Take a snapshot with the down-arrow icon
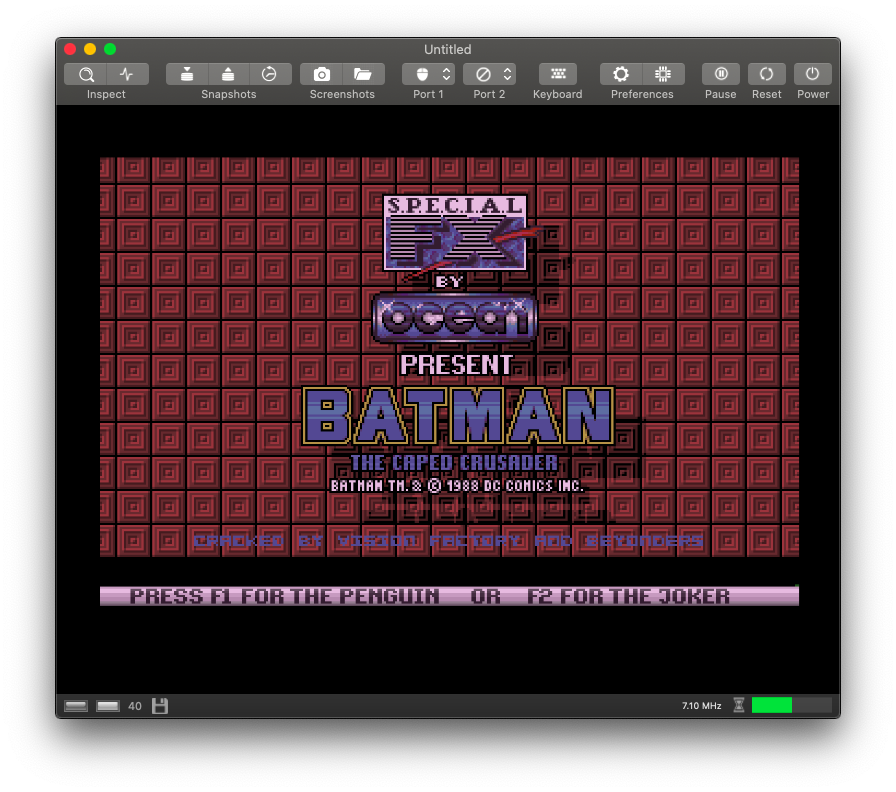 tap(187, 74)
